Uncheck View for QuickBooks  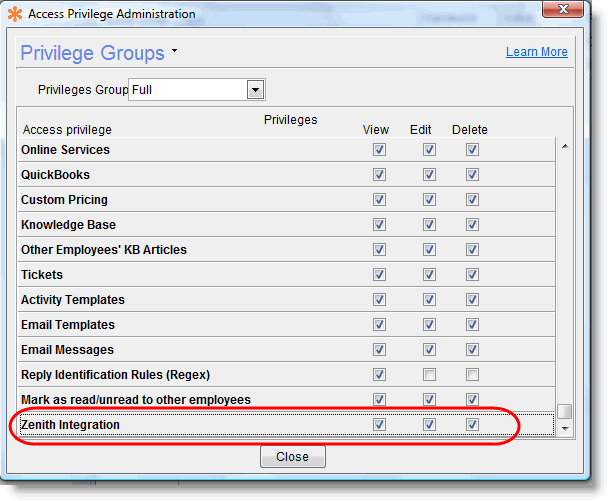coord(379,175)
